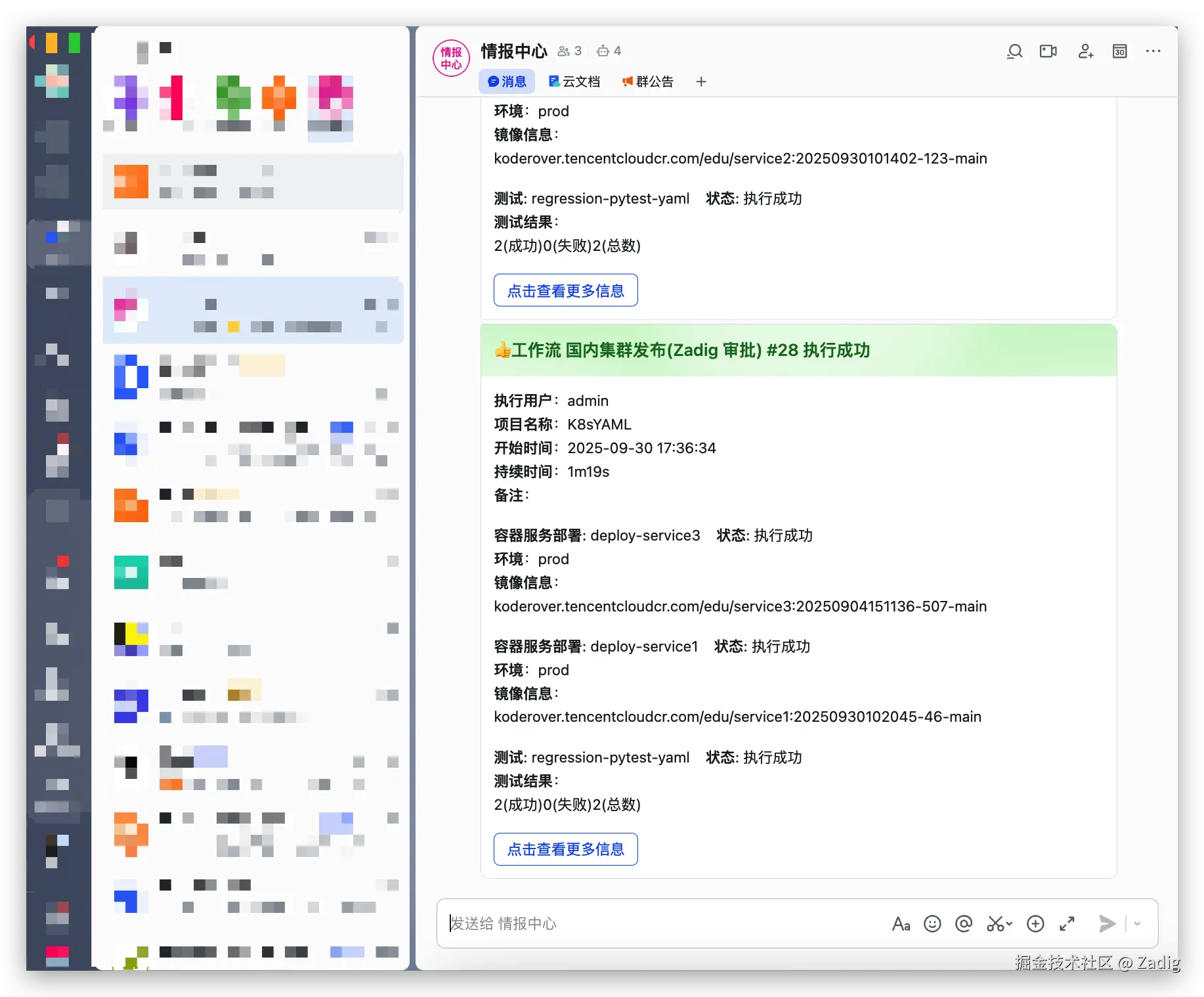
Task: Click the upper 点击查看更多信息 button
Action: (566, 290)
